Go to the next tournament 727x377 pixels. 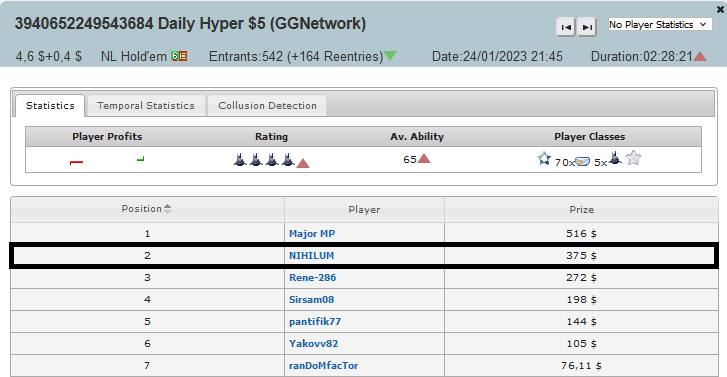pyautogui.click(x=587, y=27)
